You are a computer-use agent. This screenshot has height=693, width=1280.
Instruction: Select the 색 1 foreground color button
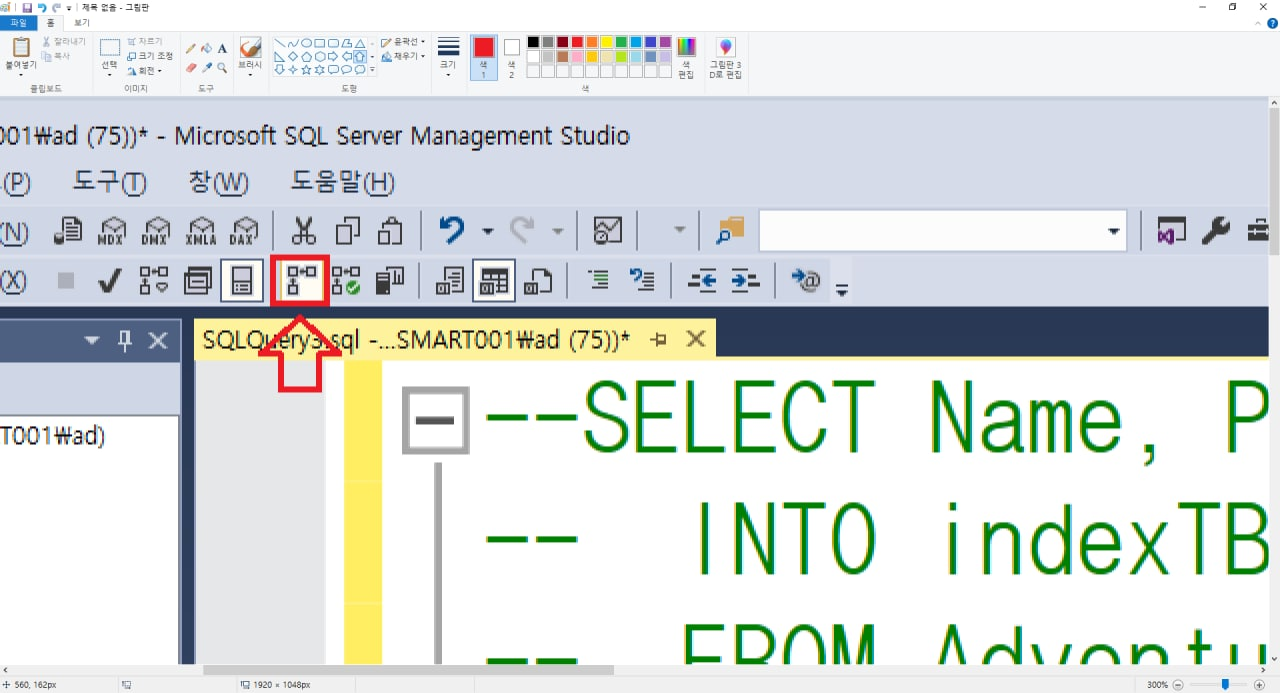484,58
